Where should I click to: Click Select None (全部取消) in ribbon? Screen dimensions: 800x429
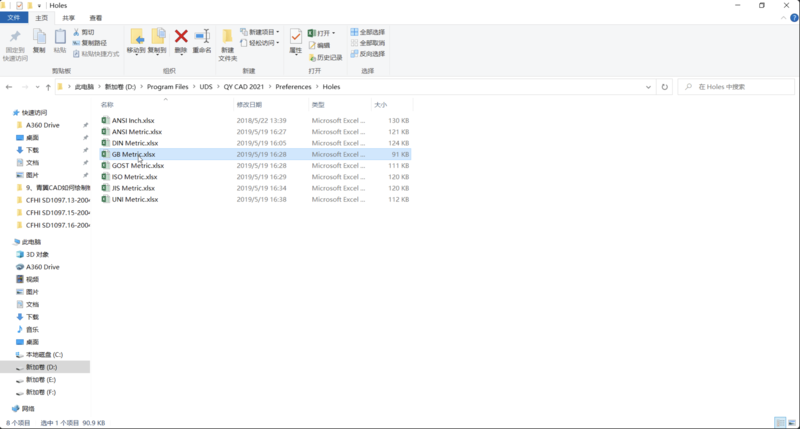[x=368, y=43]
